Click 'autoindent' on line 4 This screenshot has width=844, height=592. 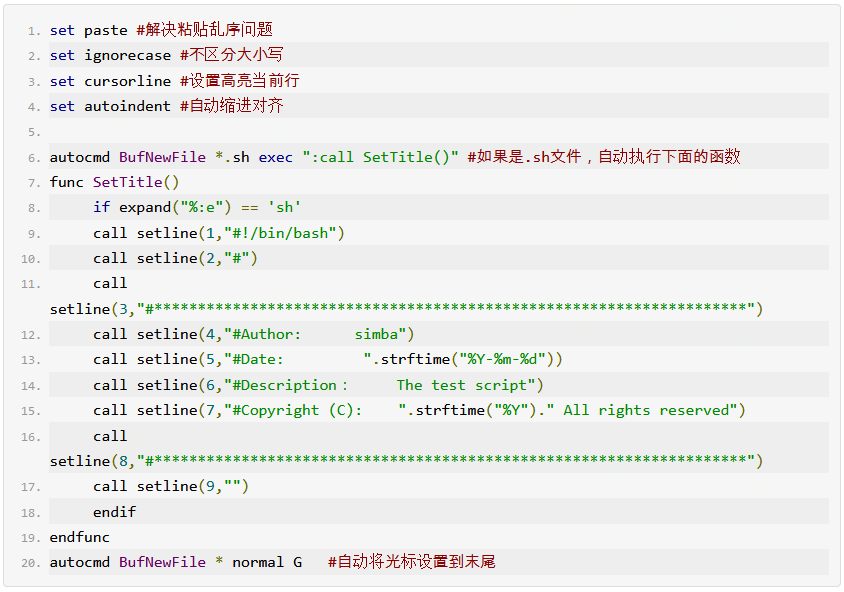[128, 107]
